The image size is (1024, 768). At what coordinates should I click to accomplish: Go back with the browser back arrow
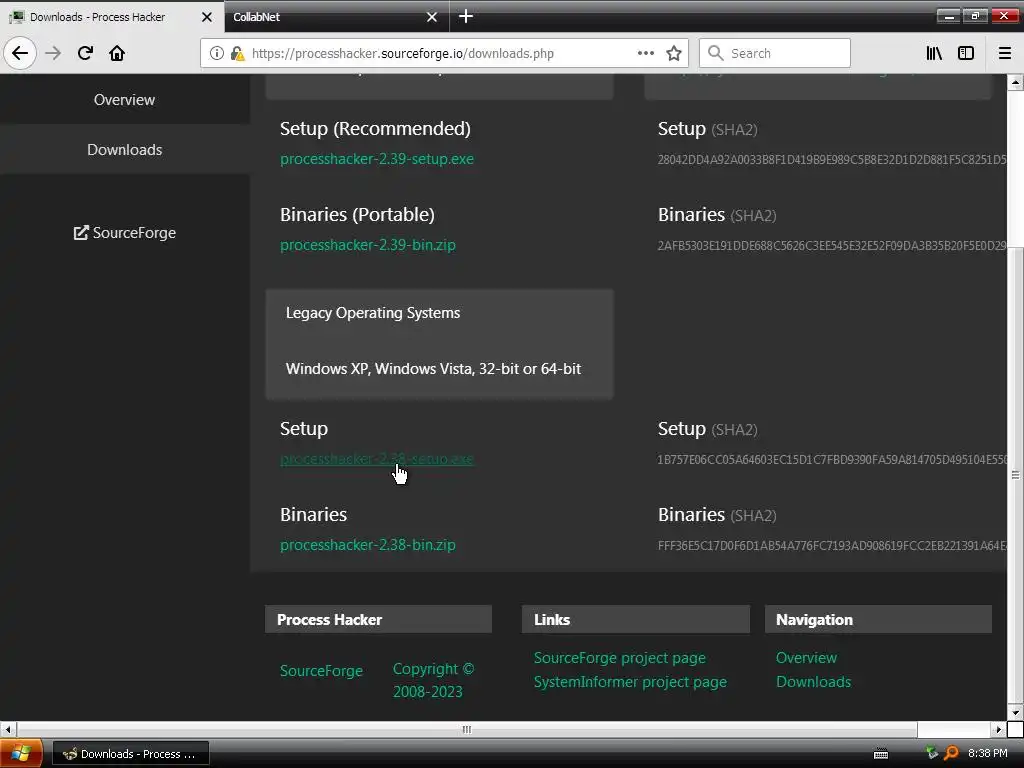tap(20, 53)
